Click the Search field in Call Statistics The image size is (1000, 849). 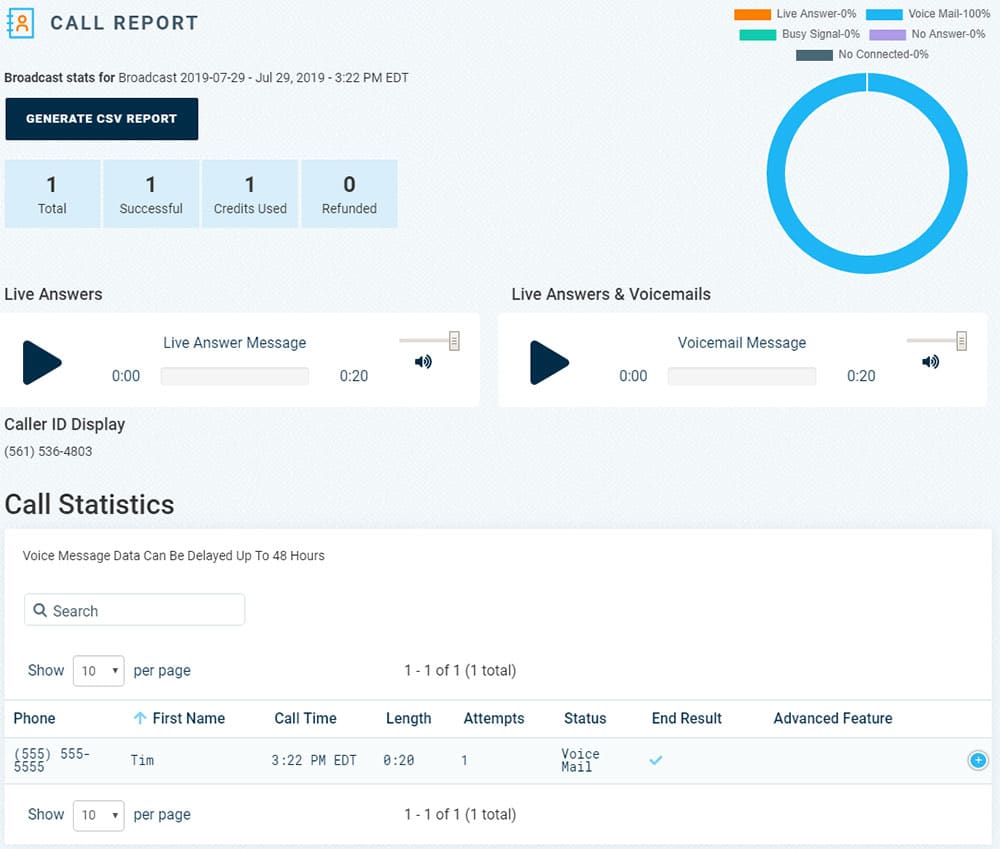tap(135, 610)
